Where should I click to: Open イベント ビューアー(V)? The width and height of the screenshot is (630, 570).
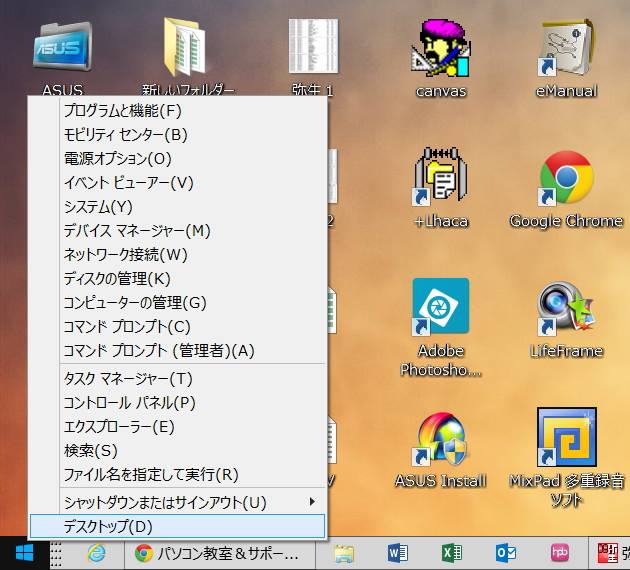pos(177,183)
